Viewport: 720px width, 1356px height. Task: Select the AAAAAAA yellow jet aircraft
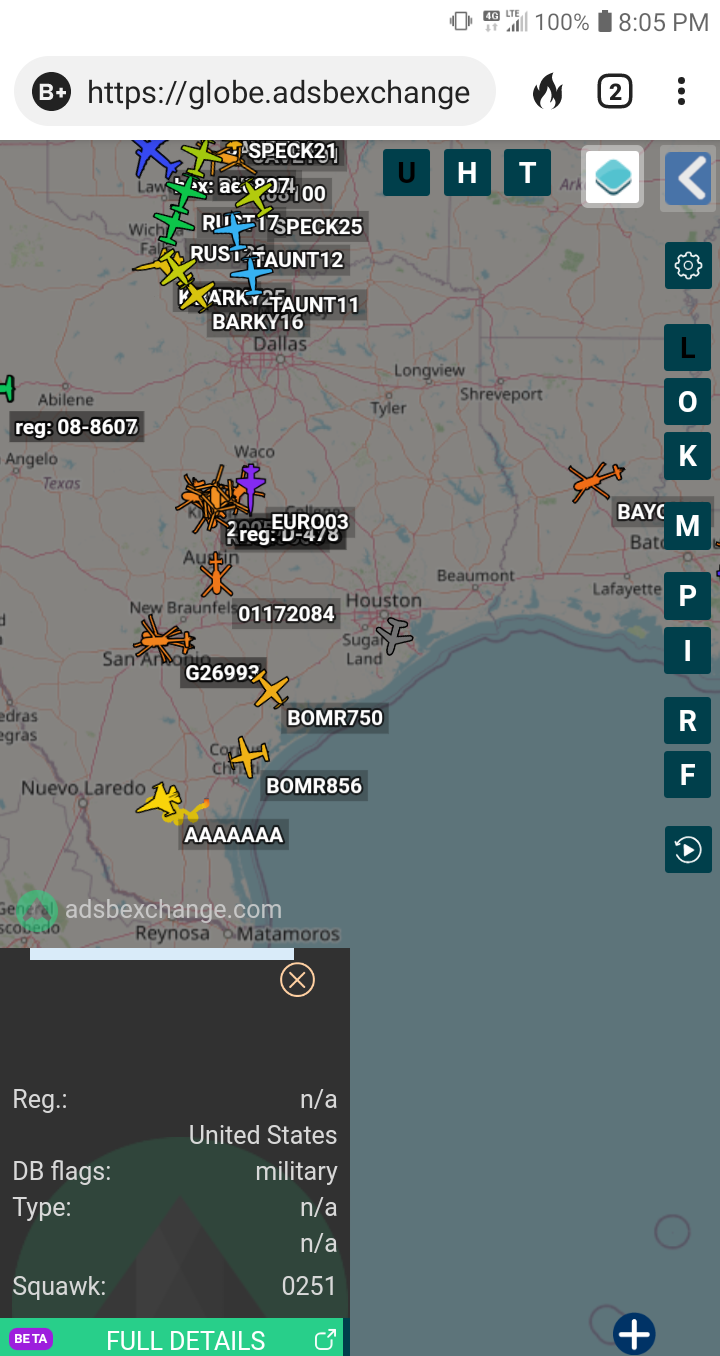tap(160, 800)
